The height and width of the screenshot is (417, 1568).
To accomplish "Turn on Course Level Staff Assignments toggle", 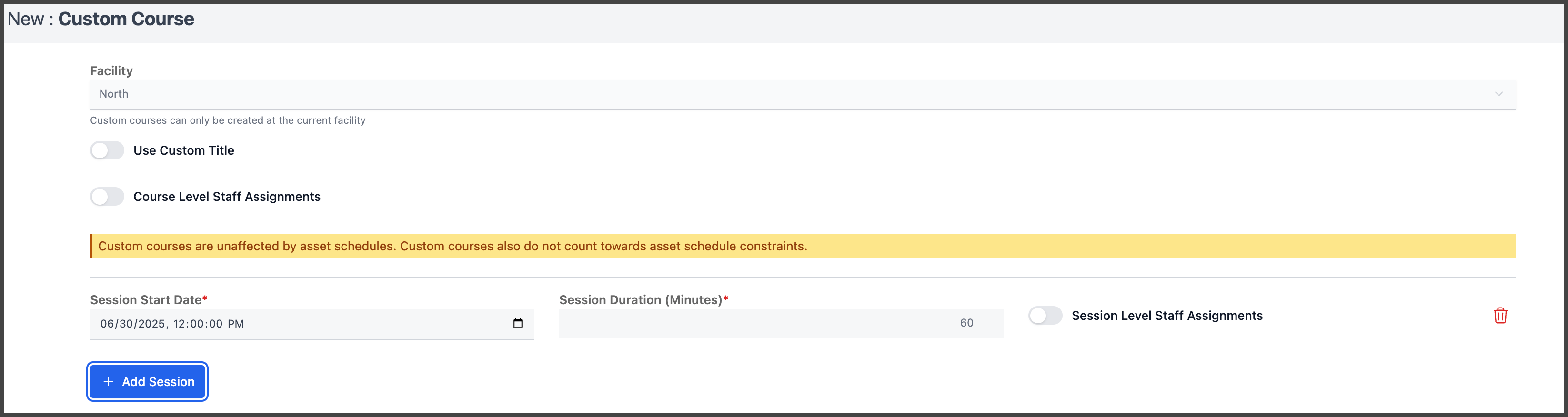I will point(107,197).
